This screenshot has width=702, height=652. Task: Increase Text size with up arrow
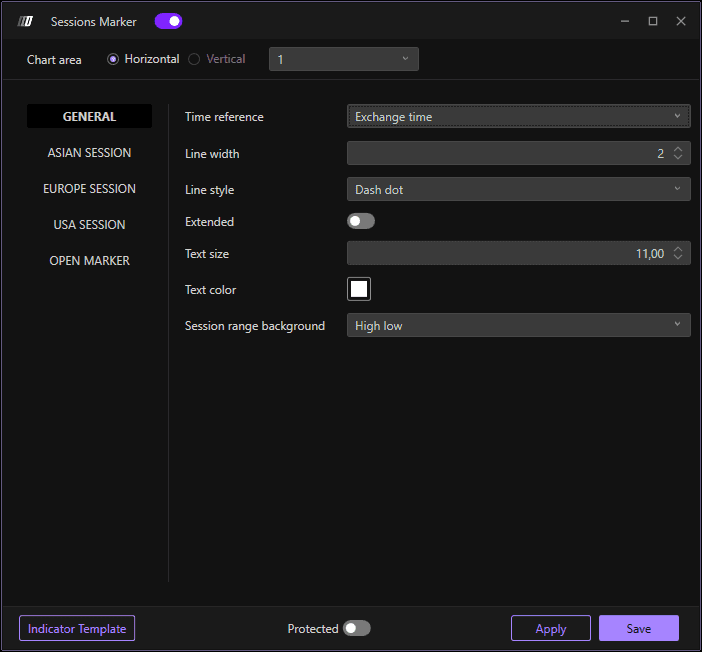pyautogui.click(x=678, y=249)
